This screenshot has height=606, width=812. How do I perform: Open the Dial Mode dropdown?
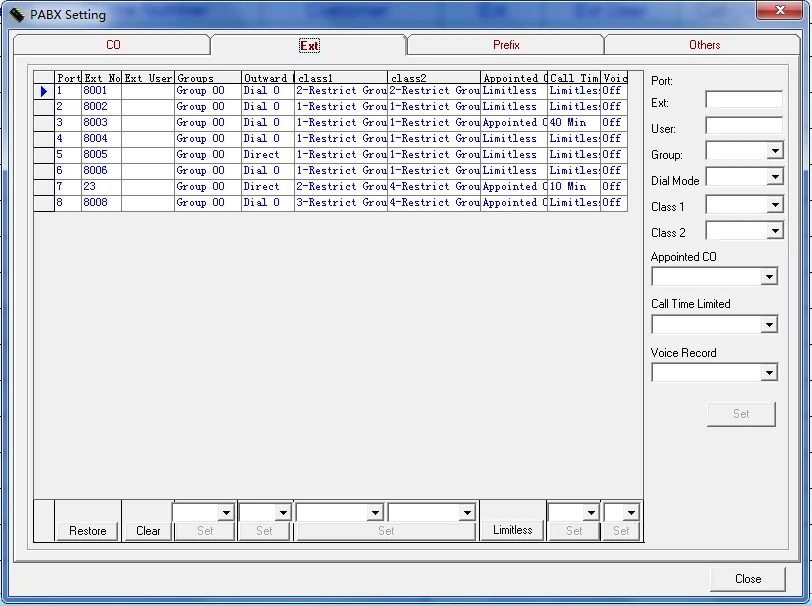(x=774, y=178)
